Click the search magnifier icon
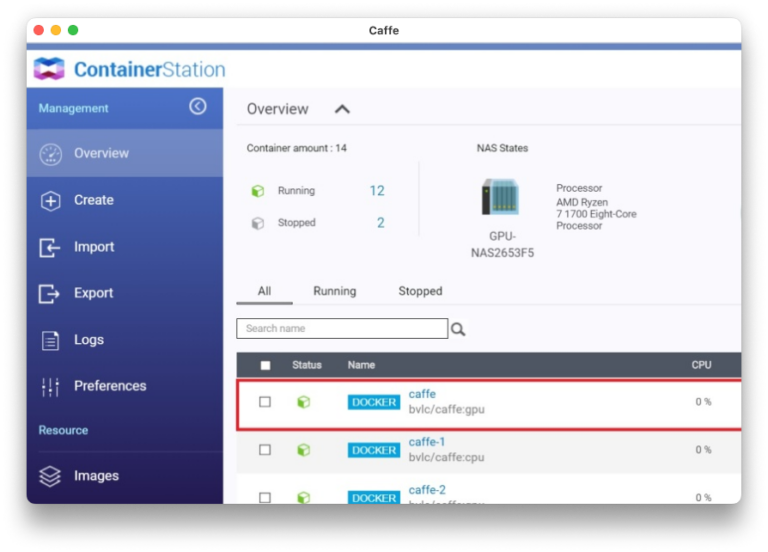Screen dimensions: 768x552 (x=458, y=329)
